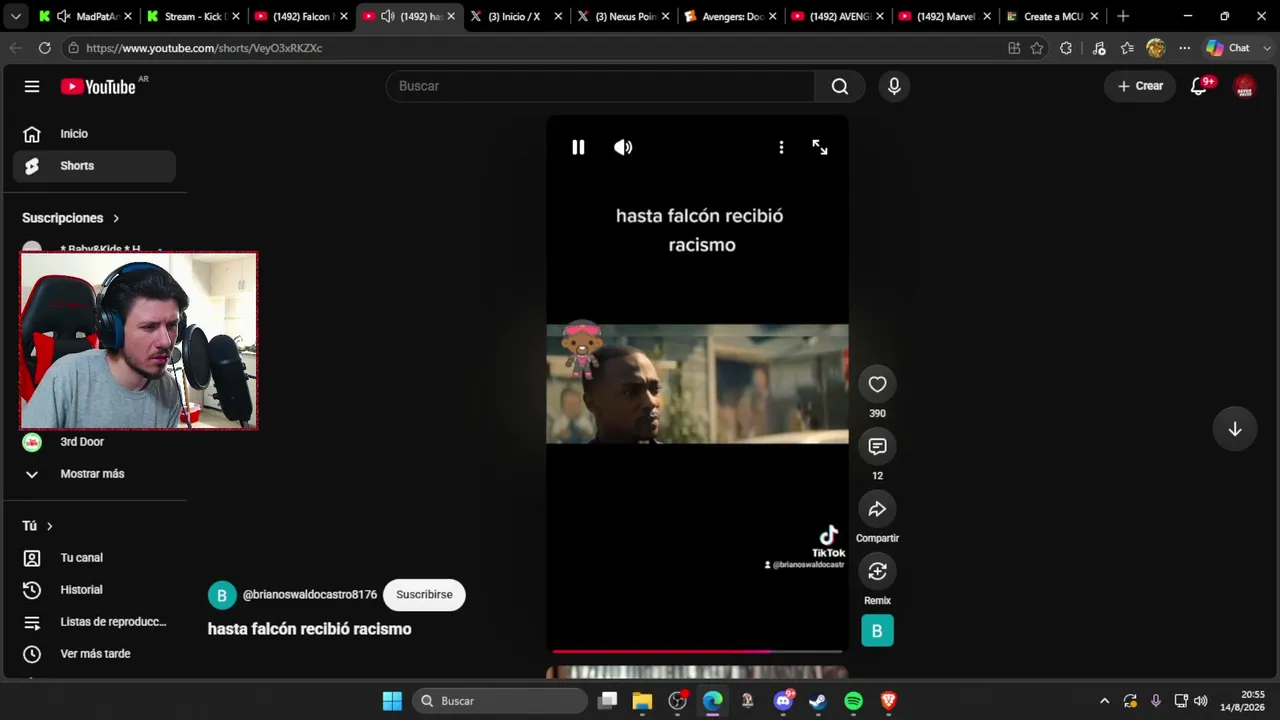Image resolution: width=1280 pixels, height=720 pixels.
Task: Select Shorts in the sidebar
Action: tap(94, 166)
